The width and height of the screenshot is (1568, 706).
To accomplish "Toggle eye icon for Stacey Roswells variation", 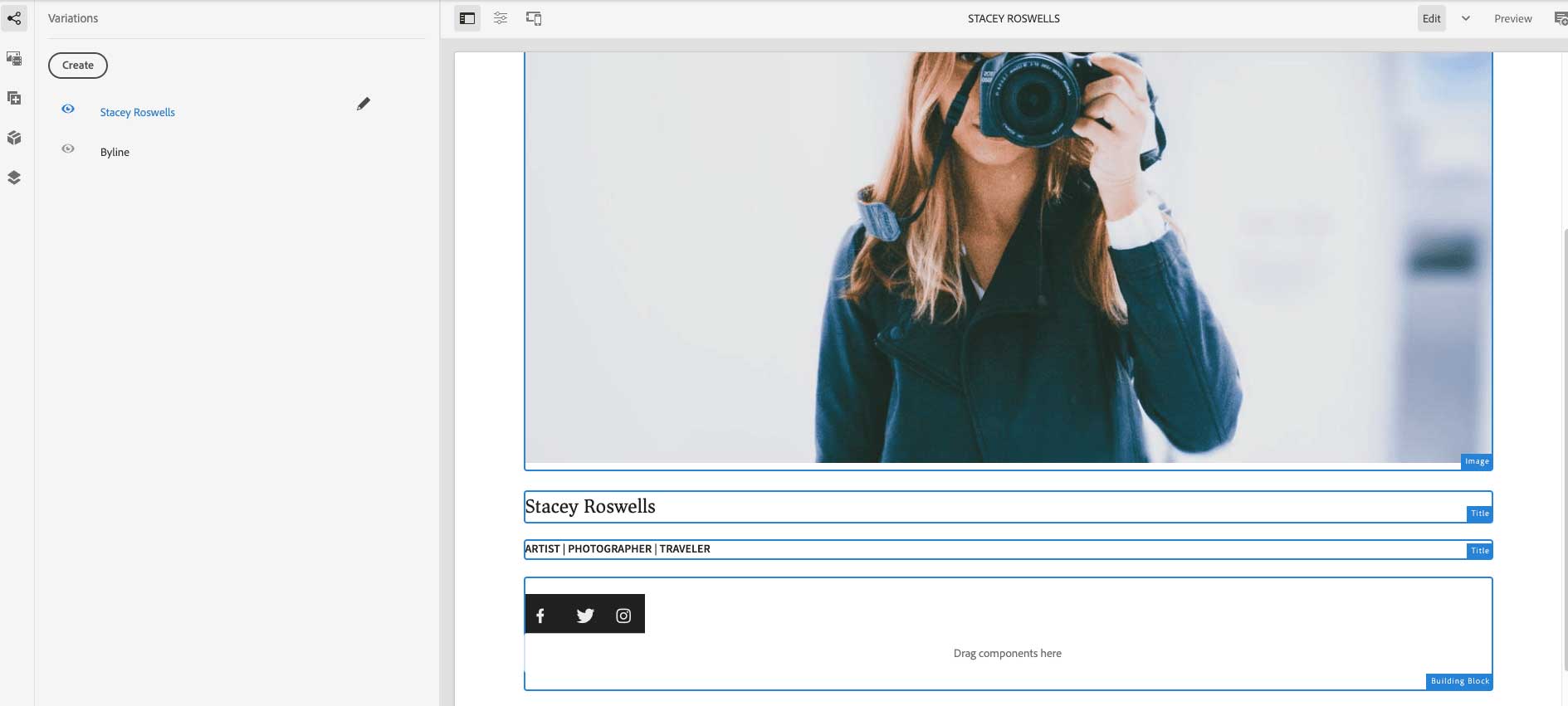I will pos(68,109).
